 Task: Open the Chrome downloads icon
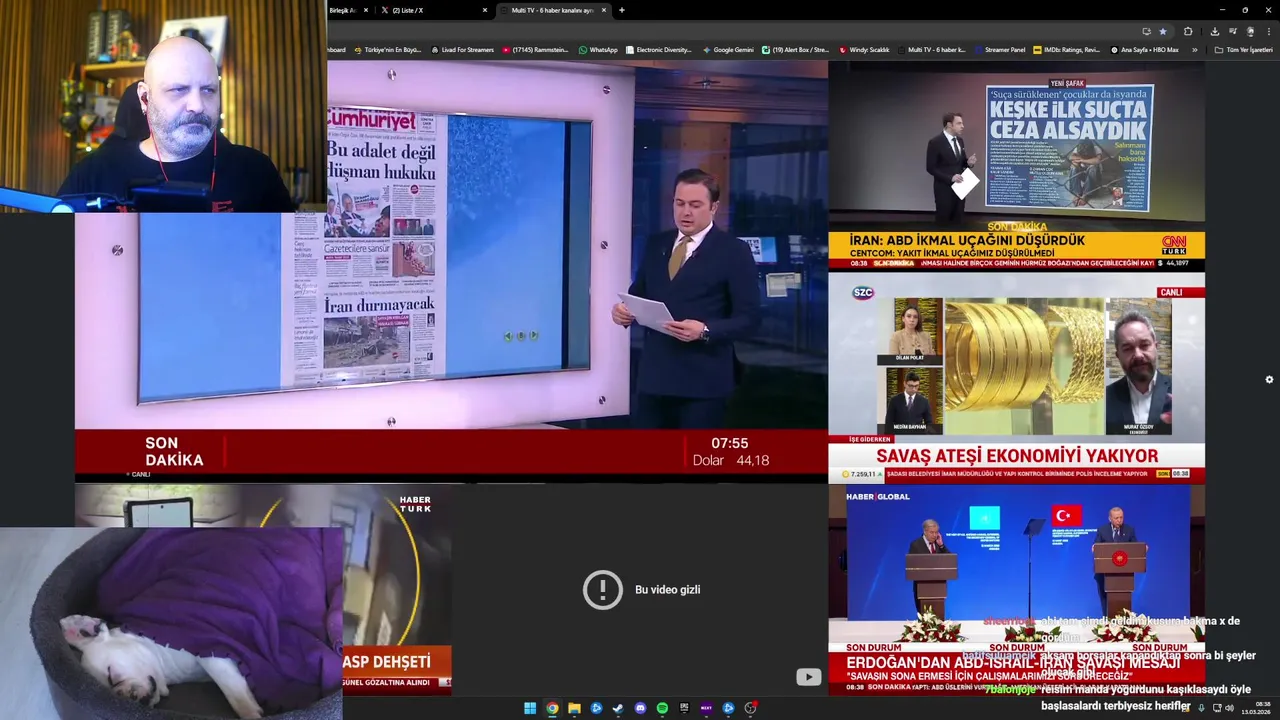(x=1214, y=31)
